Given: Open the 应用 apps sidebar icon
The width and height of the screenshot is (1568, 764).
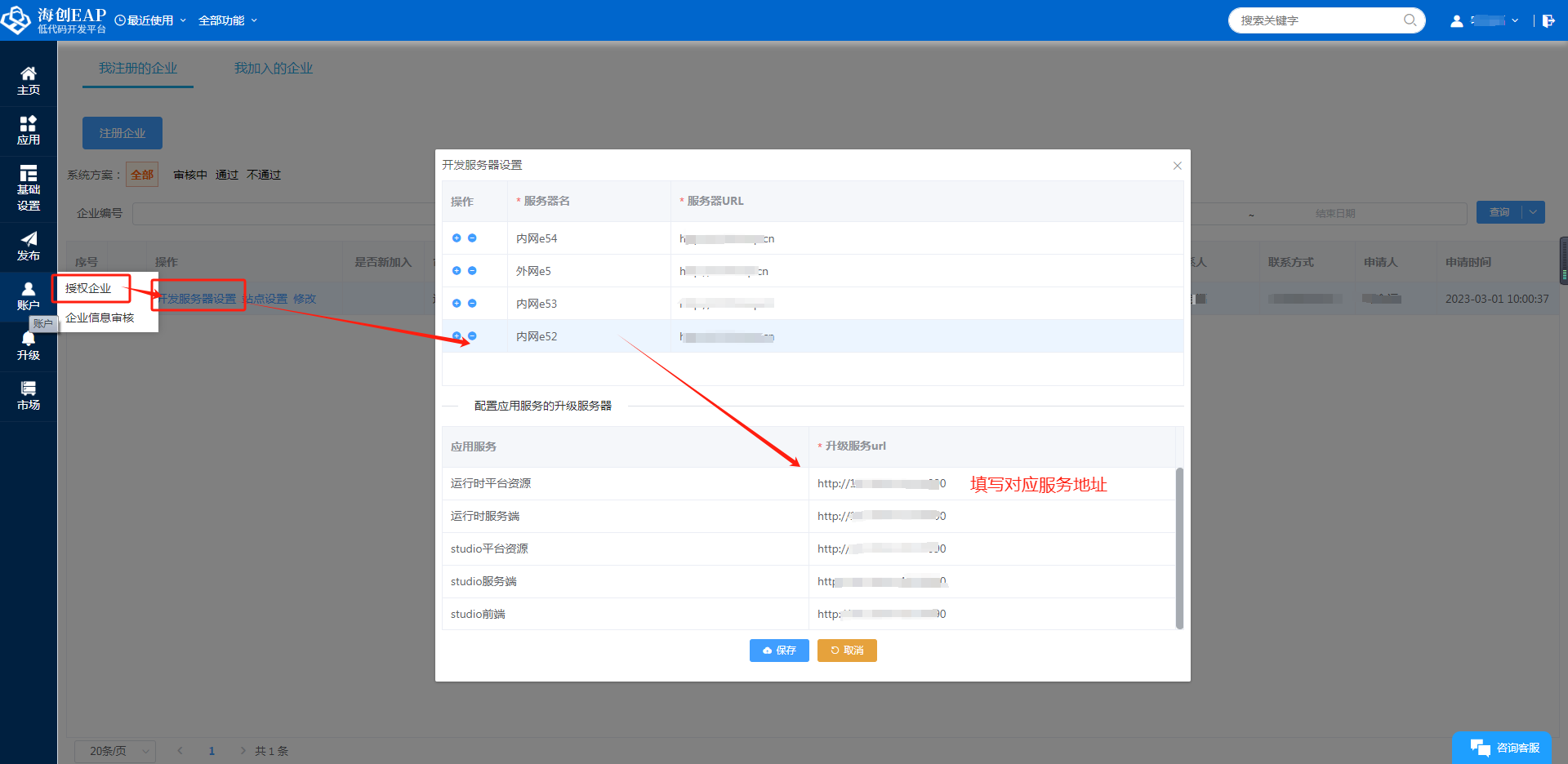Looking at the screenshot, I should pyautogui.click(x=28, y=130).
